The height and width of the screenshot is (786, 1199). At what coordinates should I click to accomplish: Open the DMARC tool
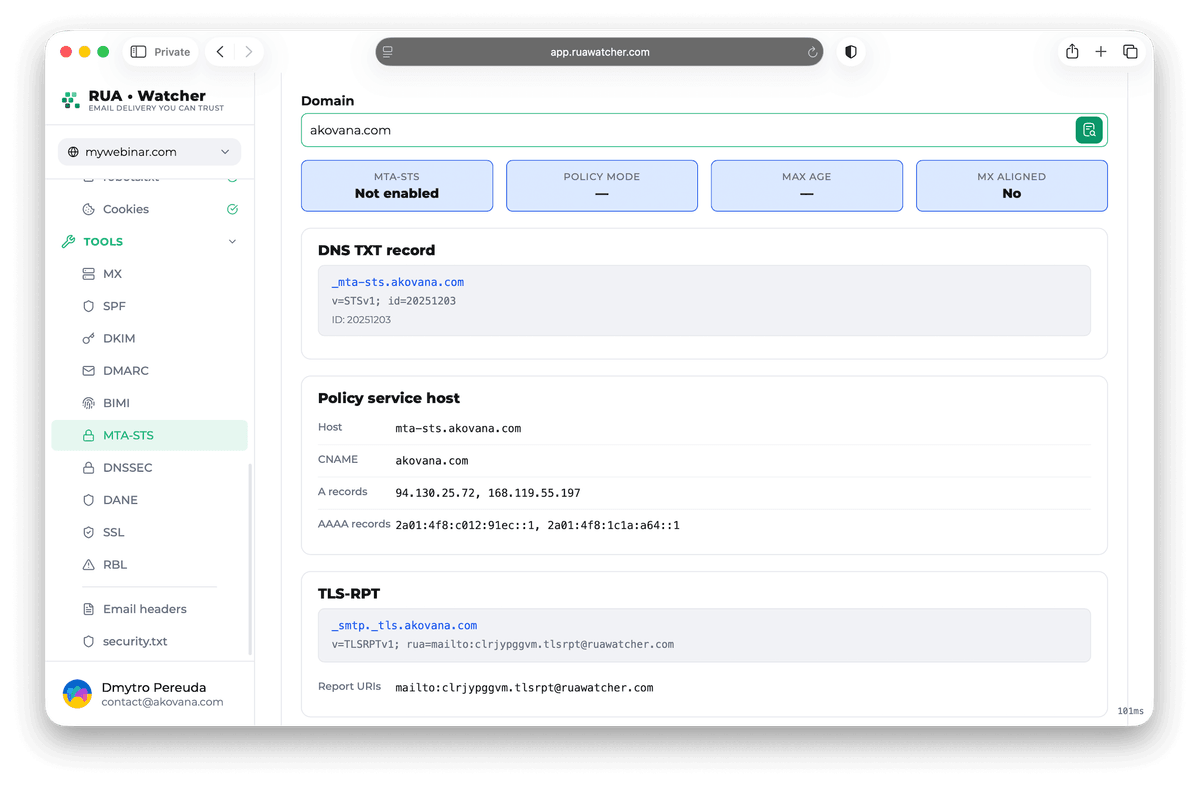click(149, 371)
